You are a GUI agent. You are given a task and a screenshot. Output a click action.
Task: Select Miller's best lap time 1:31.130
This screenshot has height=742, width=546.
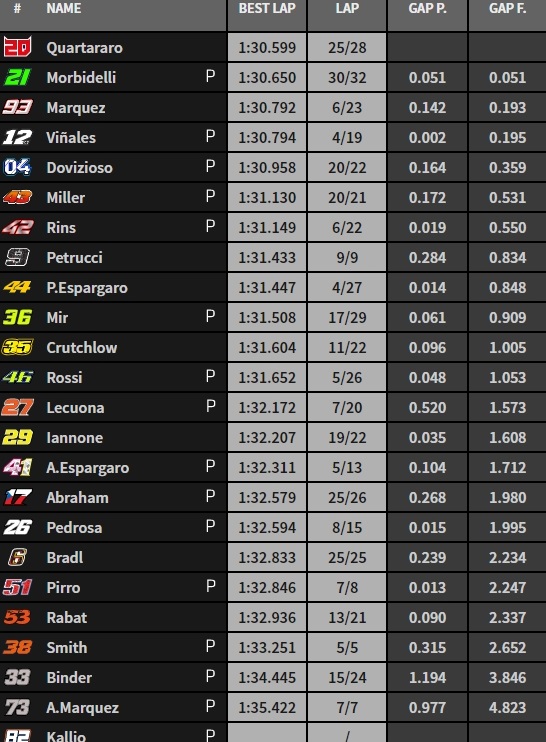267,197
